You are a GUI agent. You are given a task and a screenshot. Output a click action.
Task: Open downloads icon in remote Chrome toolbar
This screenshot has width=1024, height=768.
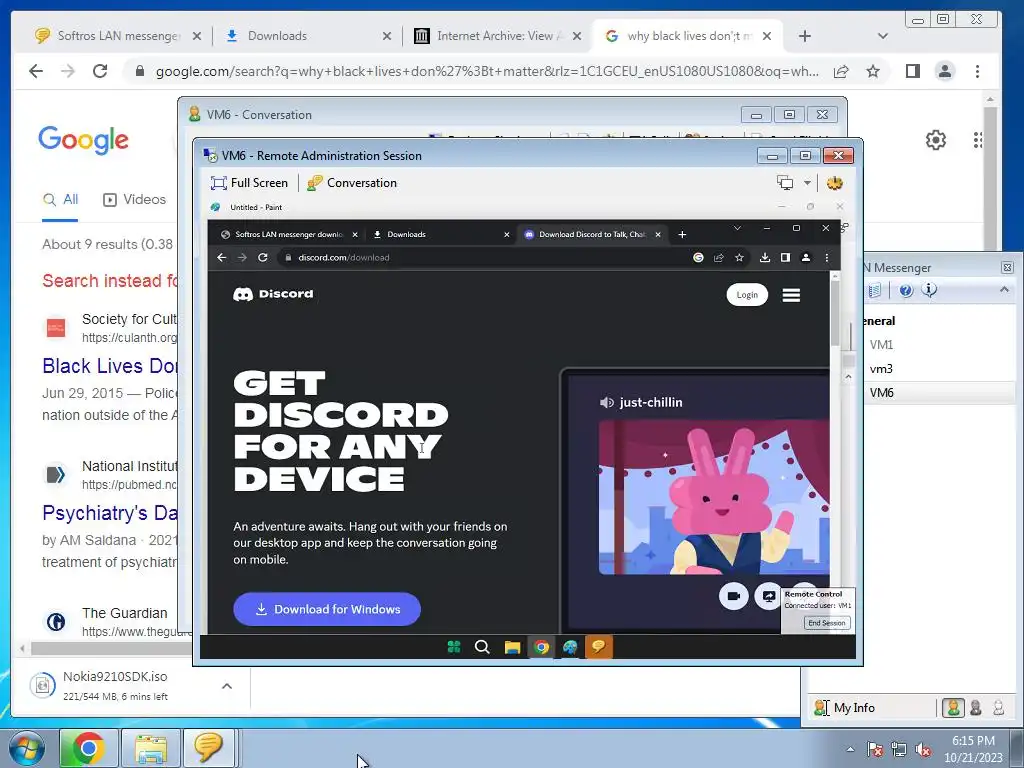(x=765, y=257)
